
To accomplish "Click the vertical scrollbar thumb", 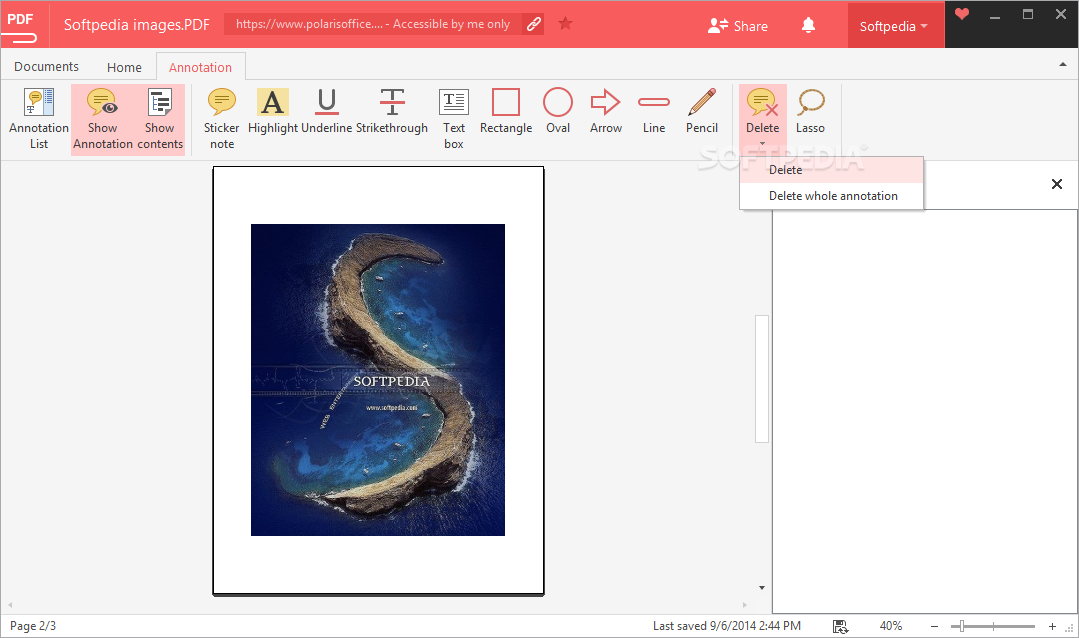I will point(762,379).
